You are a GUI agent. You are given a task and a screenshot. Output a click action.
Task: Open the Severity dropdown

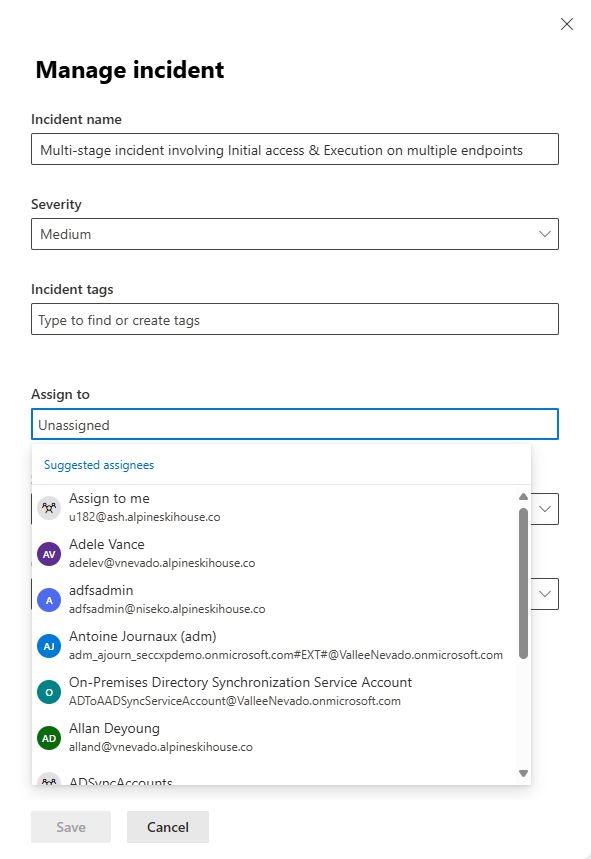click(294, 234)
